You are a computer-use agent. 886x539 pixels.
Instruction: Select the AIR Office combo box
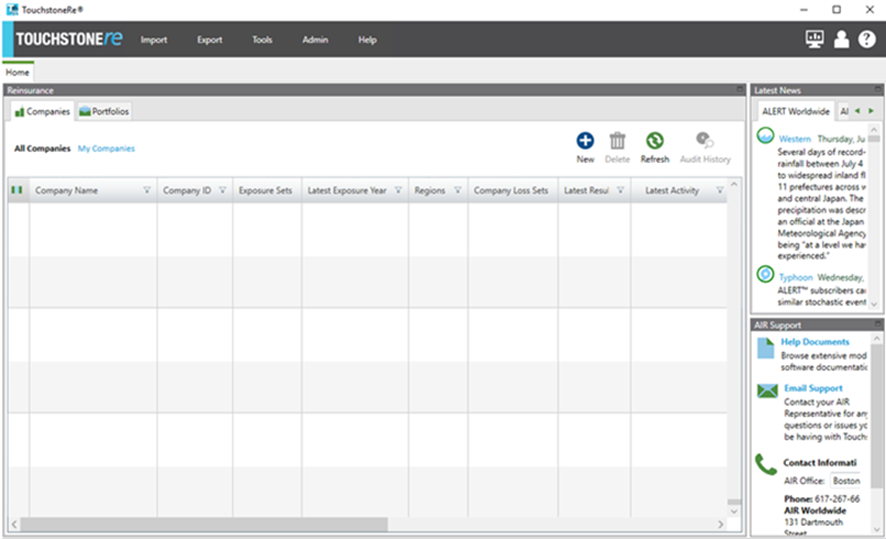(x=846, y=481)
